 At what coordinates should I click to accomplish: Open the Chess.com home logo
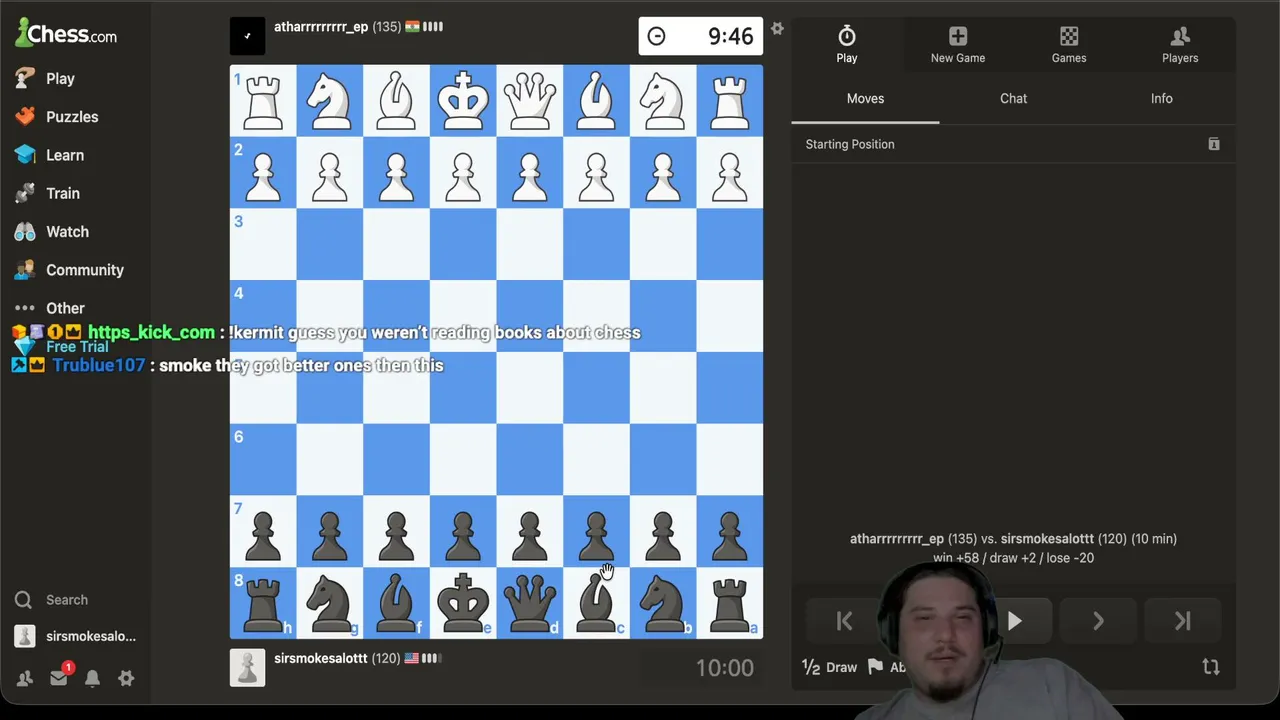(x=66, y=34)
